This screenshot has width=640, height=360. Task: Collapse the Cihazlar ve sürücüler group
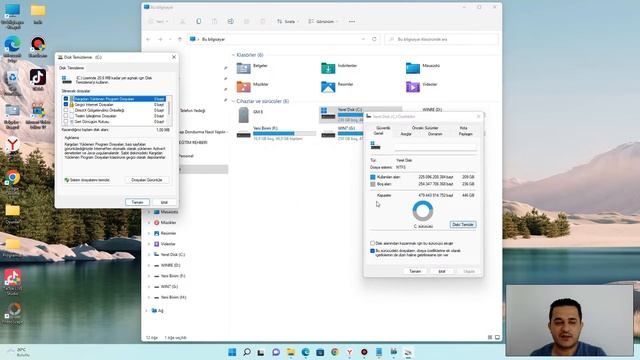tap(233, 101)
